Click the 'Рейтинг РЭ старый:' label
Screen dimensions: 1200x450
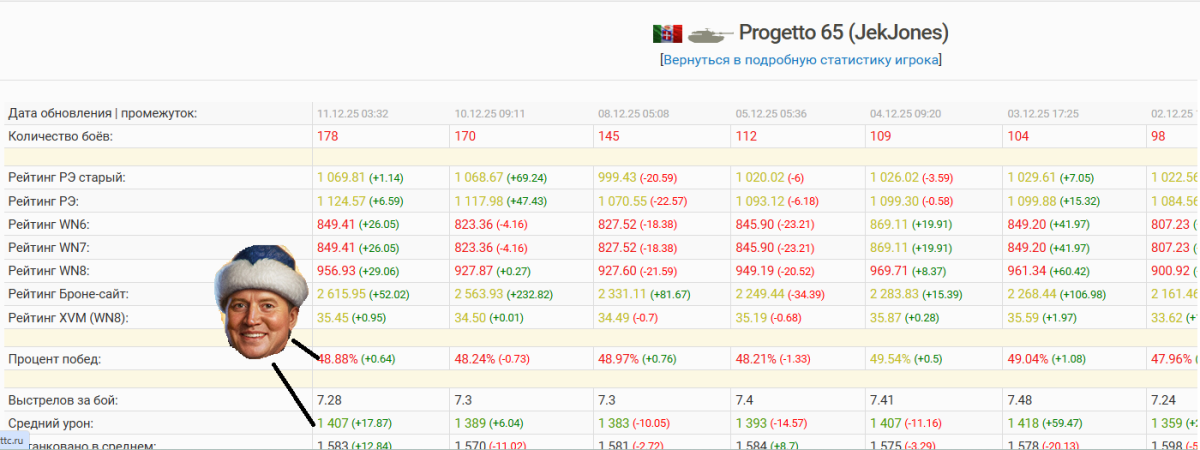click(x=67, y=177)
